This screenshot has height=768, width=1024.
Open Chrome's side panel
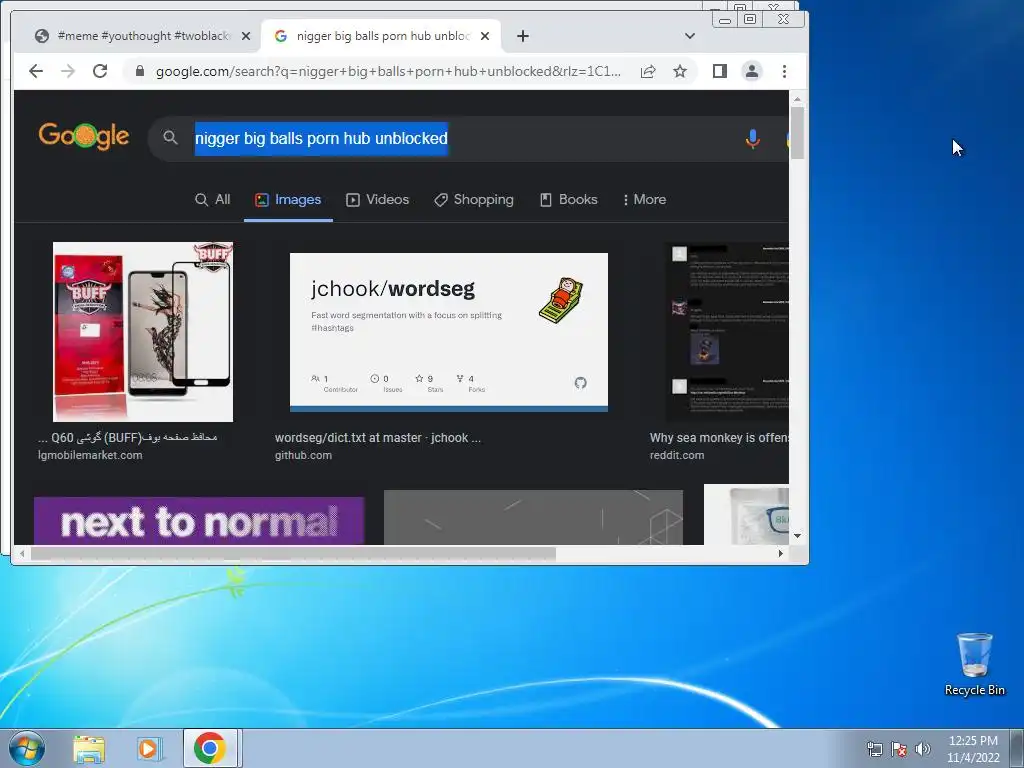click(720, 71)
